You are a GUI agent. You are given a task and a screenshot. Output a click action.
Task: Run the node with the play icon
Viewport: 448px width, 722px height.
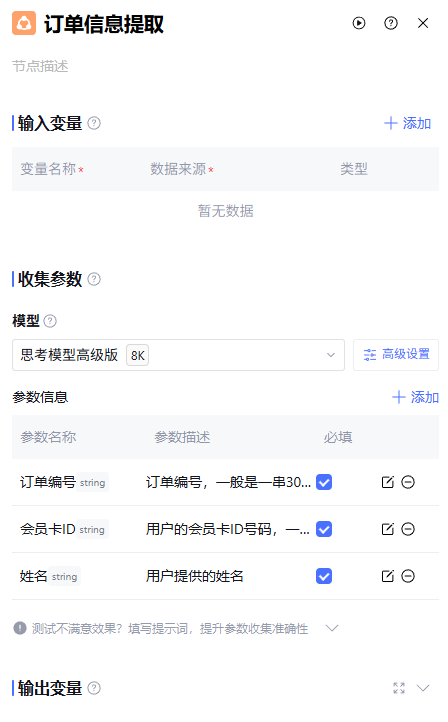click(359, 23)
